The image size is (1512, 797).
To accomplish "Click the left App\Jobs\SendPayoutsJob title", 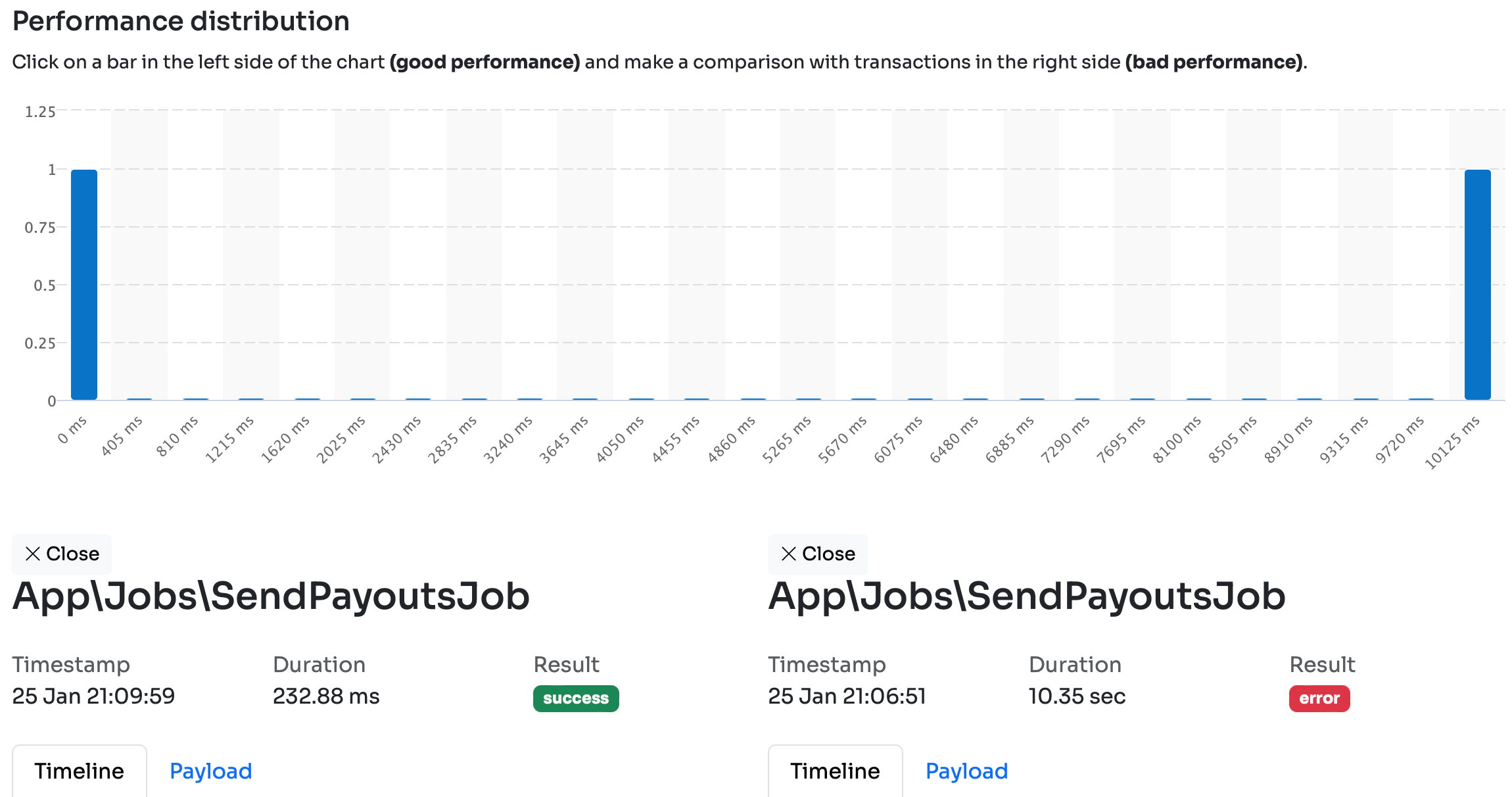I will tap(271, 596).
